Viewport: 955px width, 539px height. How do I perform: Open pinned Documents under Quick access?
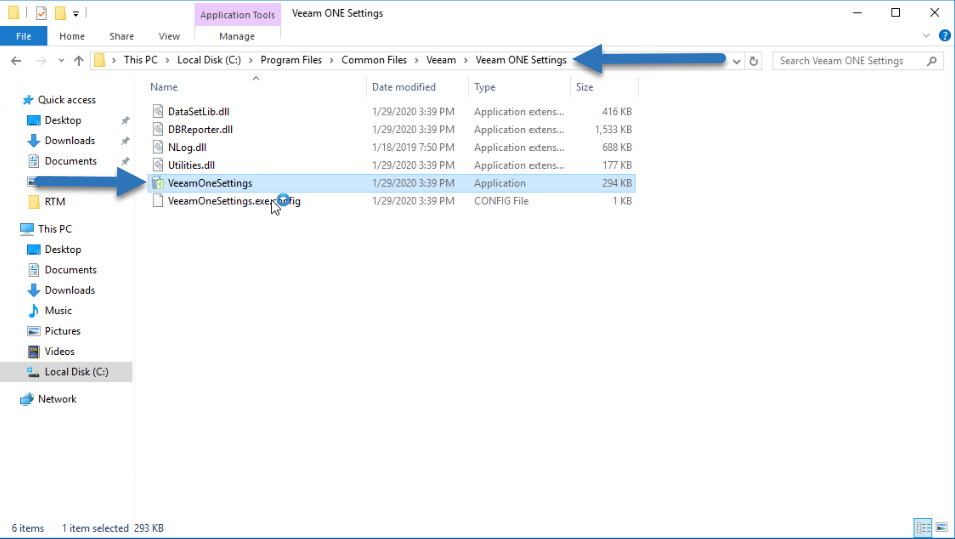point(71,161)
